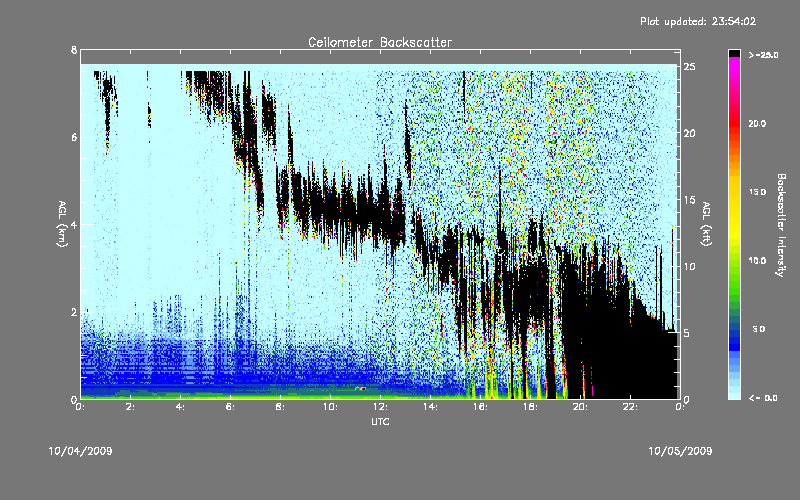Click the '15' label on the kft axis
The height and width of the screenshot is (500, 800).
[x=689, y=200]
